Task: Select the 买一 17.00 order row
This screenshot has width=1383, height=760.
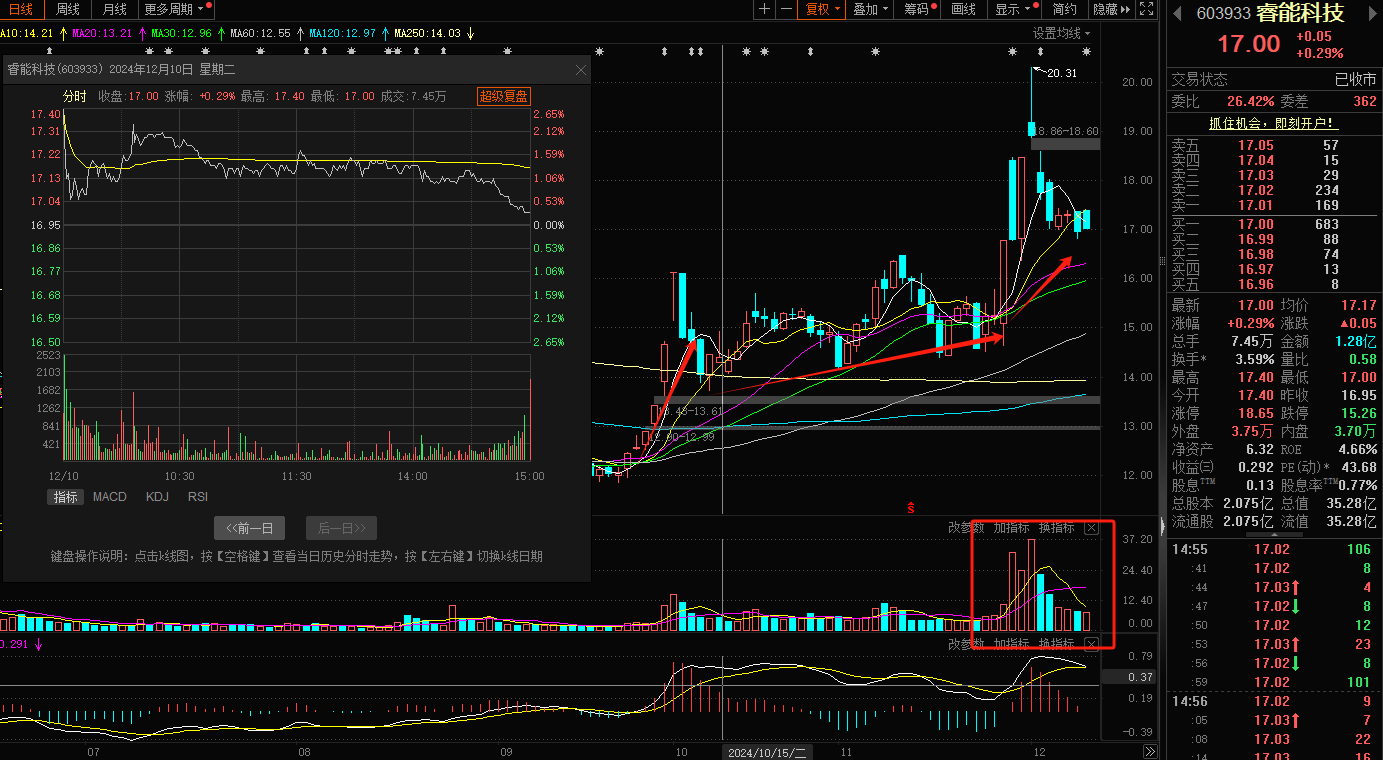Action: pyautogui.click(x=1274, y=224)
